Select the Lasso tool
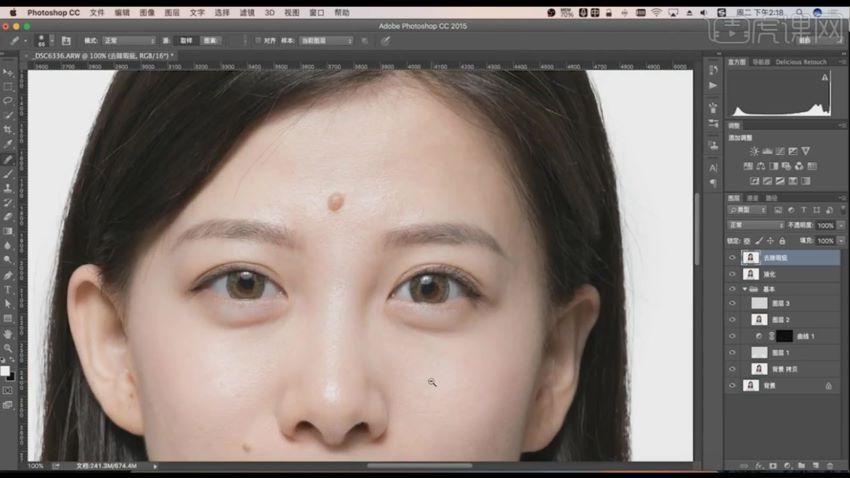The width and height of the screenshot is (850, 478). pos(8,101)
